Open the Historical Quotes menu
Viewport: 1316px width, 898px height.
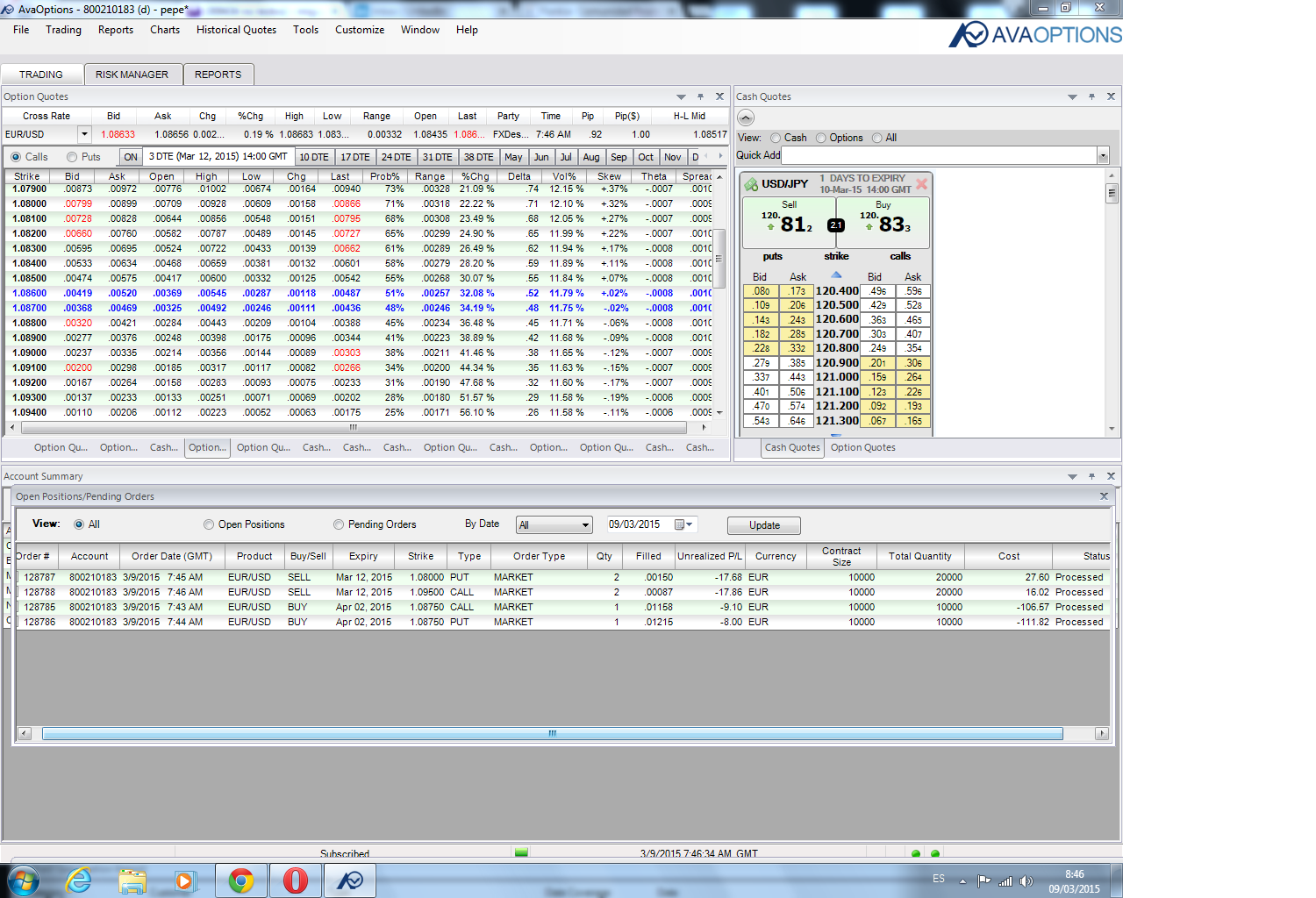point(236,30)
